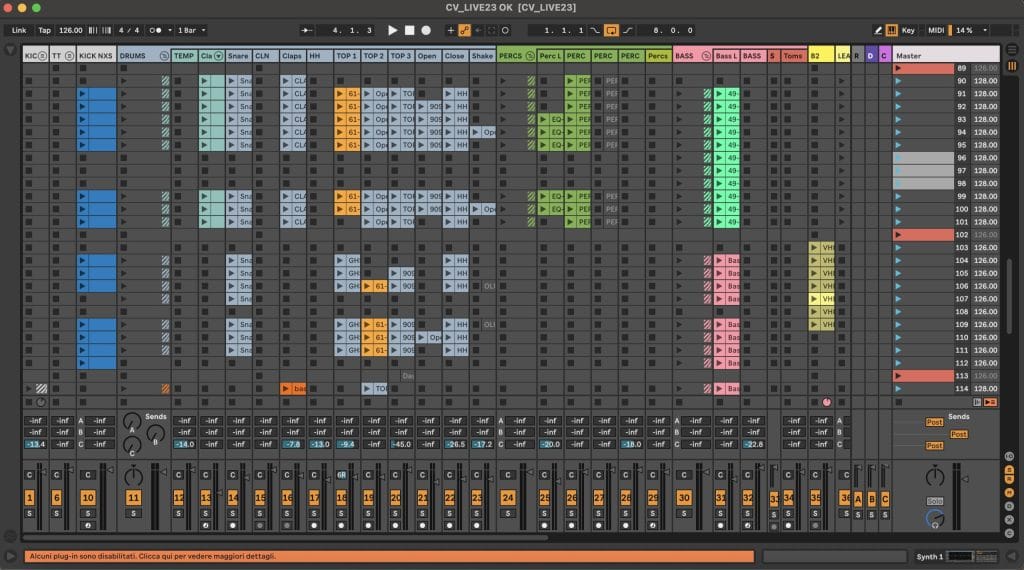The width and height of the screenshot is (1024, 570).
Task: Select the TOP 1 track header
Action: click(x=347, y=56)
